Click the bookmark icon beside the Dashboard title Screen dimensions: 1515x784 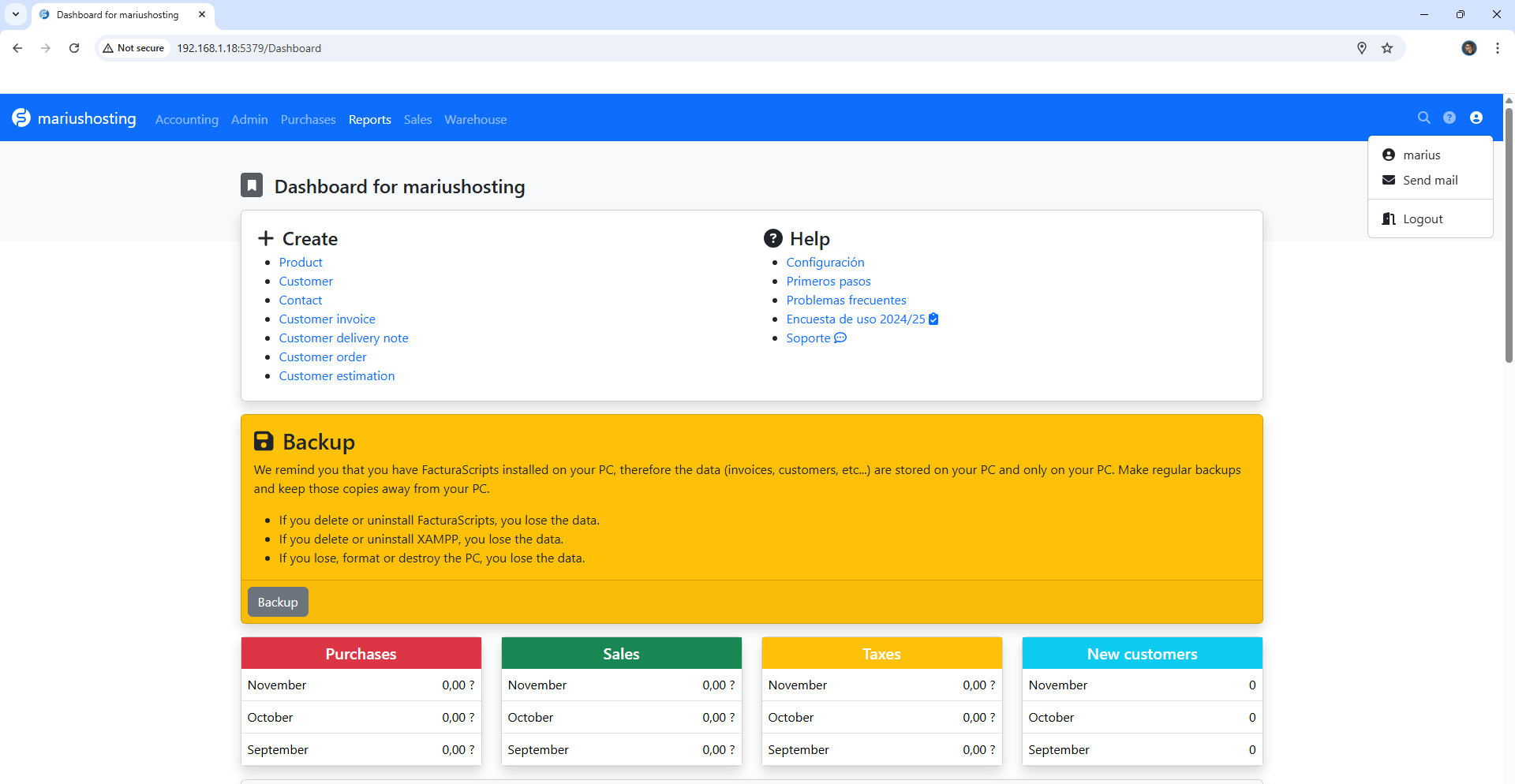[x=251, y=185]
